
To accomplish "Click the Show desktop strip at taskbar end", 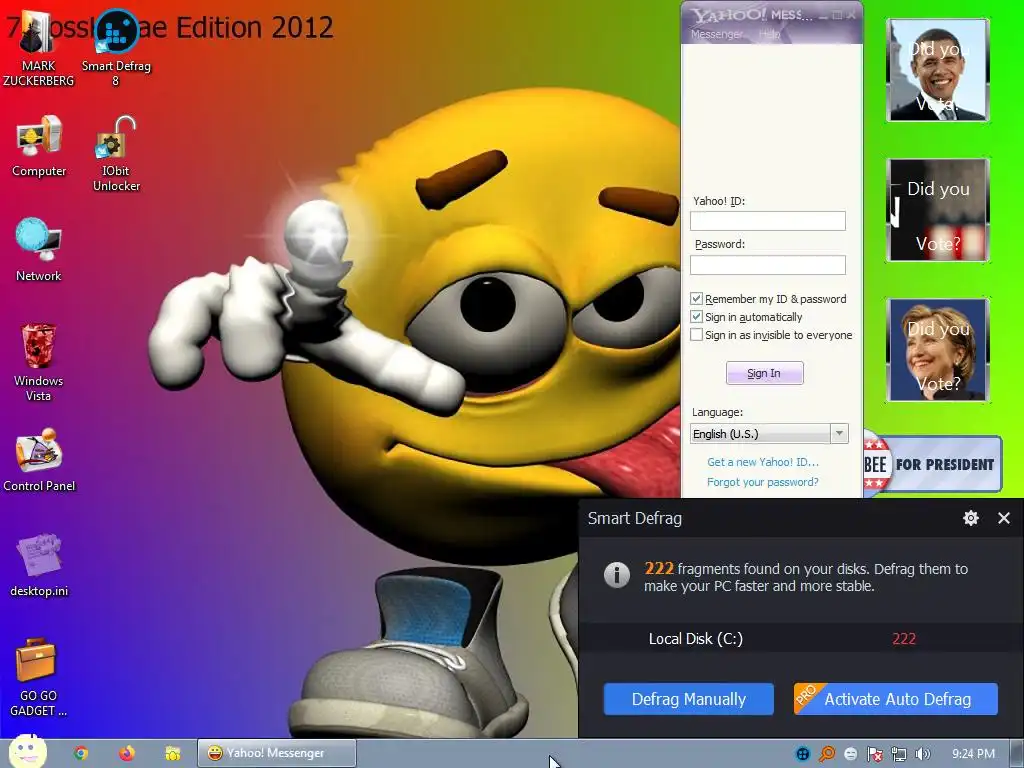I will tap(1017, 753).
